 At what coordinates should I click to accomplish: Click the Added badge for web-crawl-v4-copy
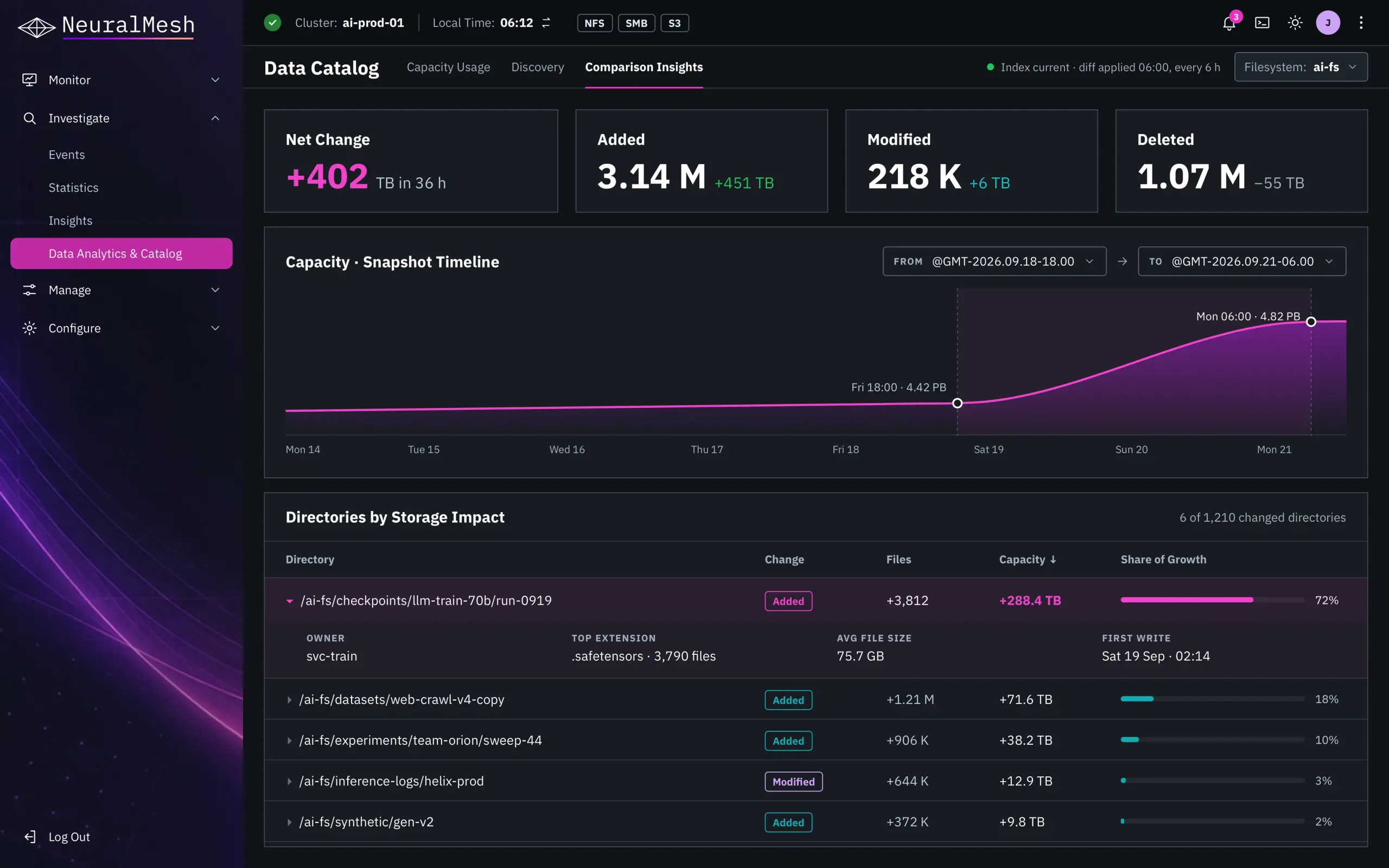pos(788,700)
